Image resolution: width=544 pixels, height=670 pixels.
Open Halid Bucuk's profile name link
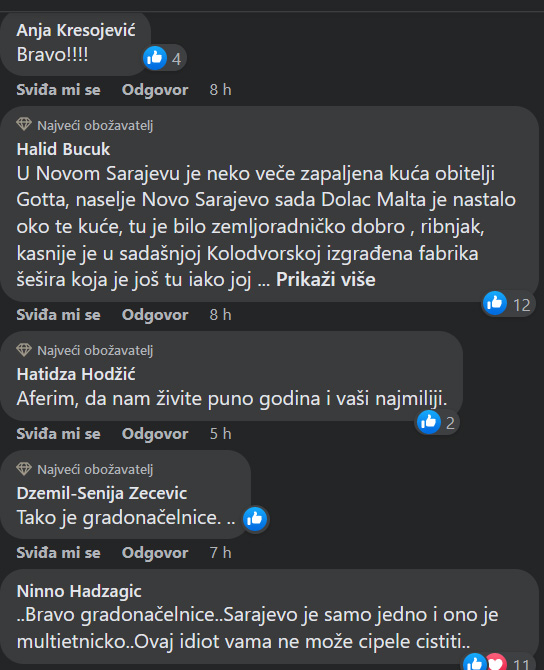(63, 149)
